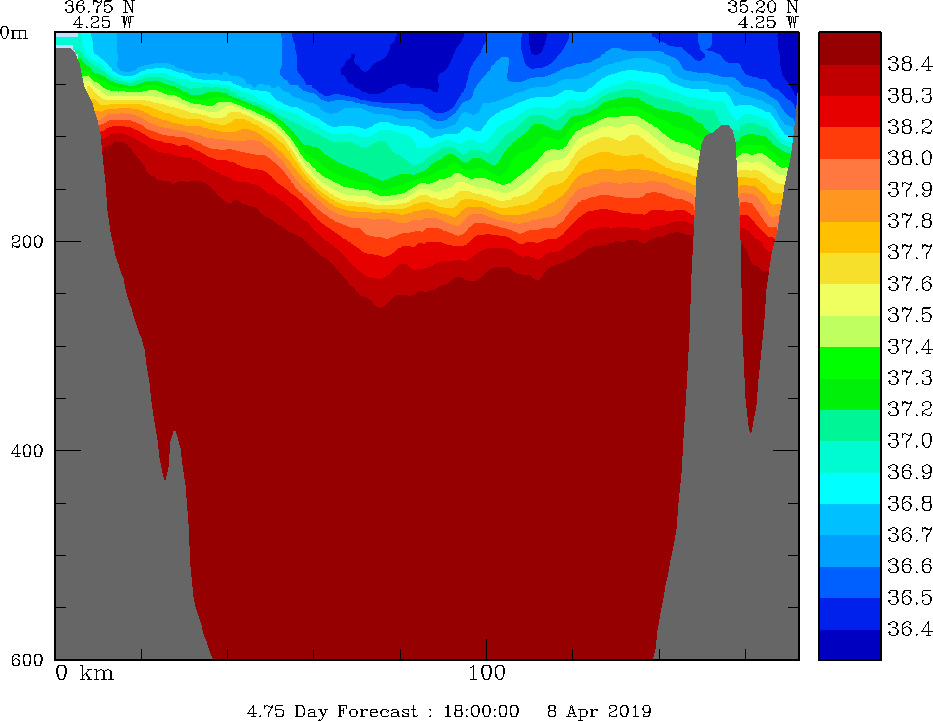Click the 0 km distance axis label
The height and width of the screenshot is (721, 933).
(x=85, y=673)
